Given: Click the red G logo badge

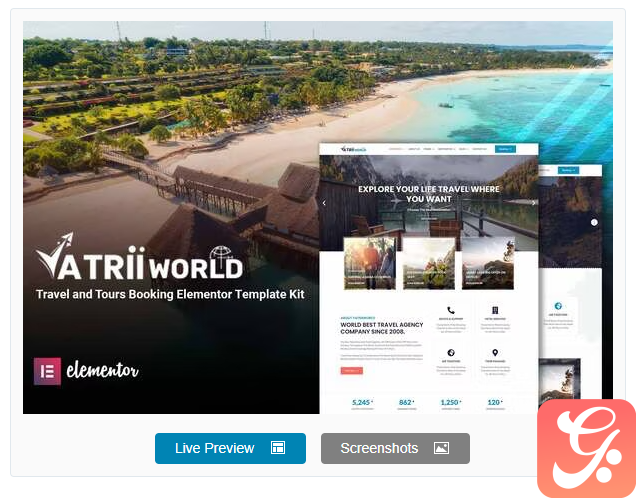Looking at the screenshot, I should 586,448.
